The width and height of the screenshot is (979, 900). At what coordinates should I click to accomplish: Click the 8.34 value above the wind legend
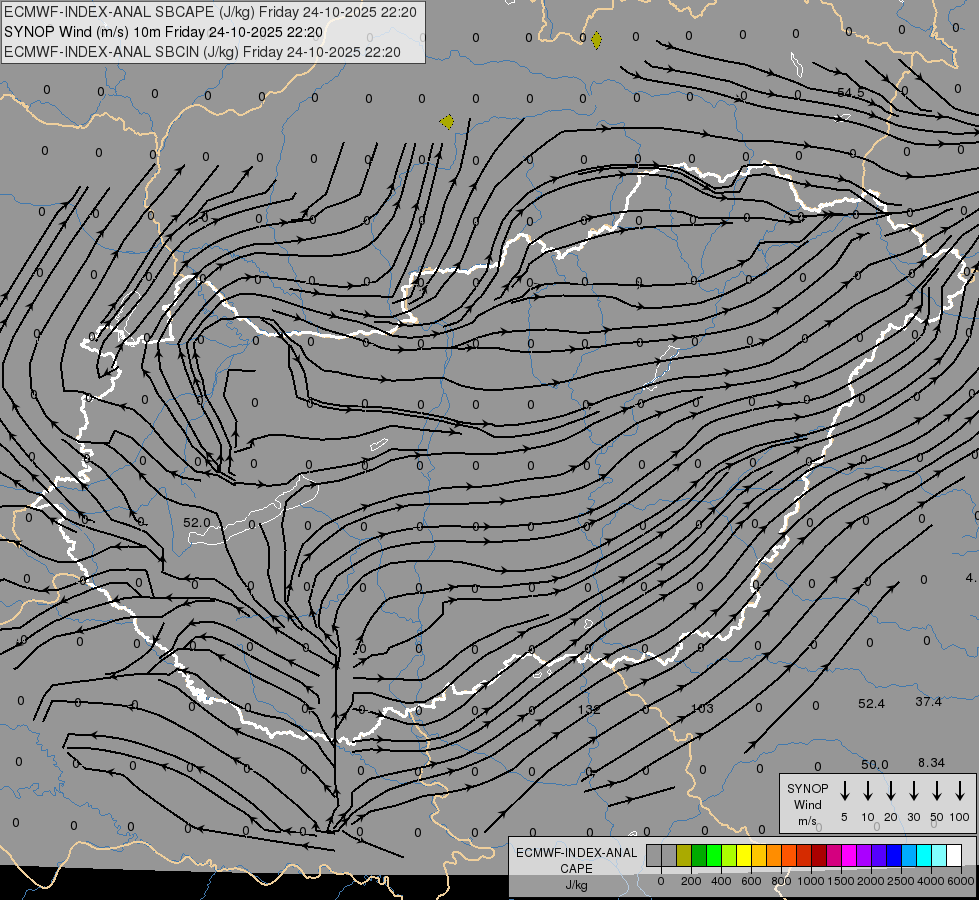pyautogui.click(x=931, y=763)
